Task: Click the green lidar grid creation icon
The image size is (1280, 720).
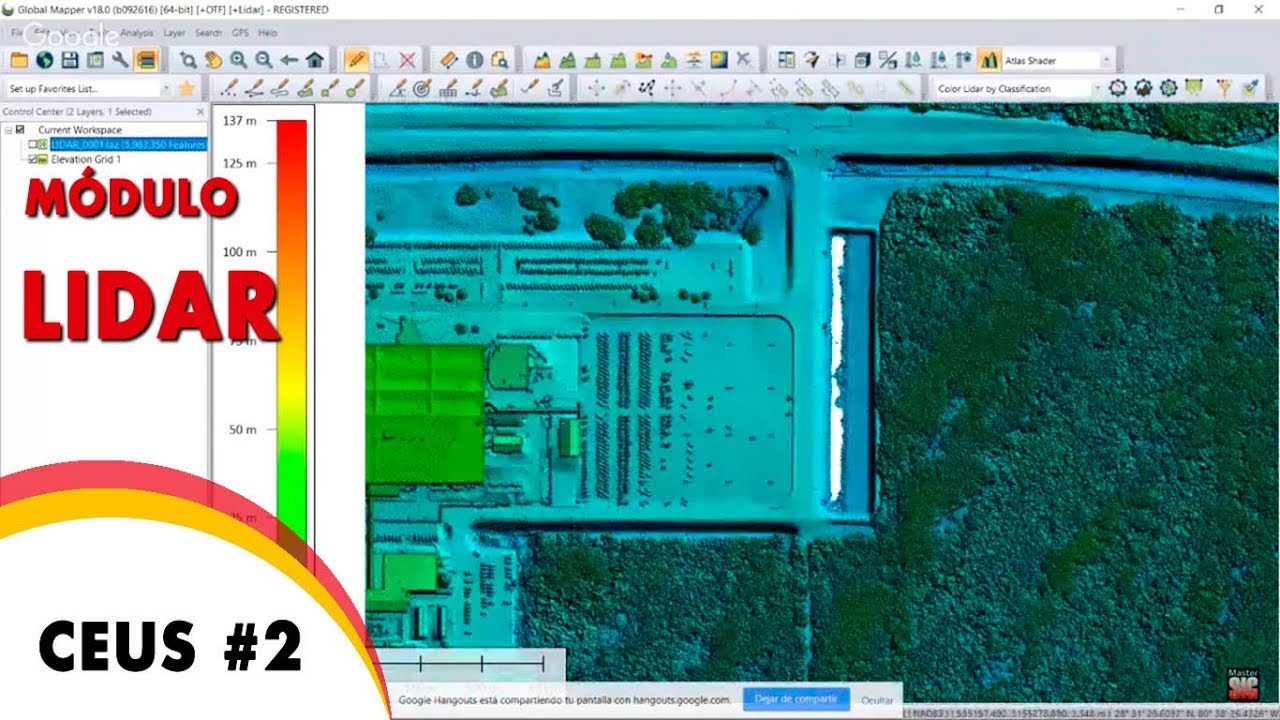Action: 1193,88
